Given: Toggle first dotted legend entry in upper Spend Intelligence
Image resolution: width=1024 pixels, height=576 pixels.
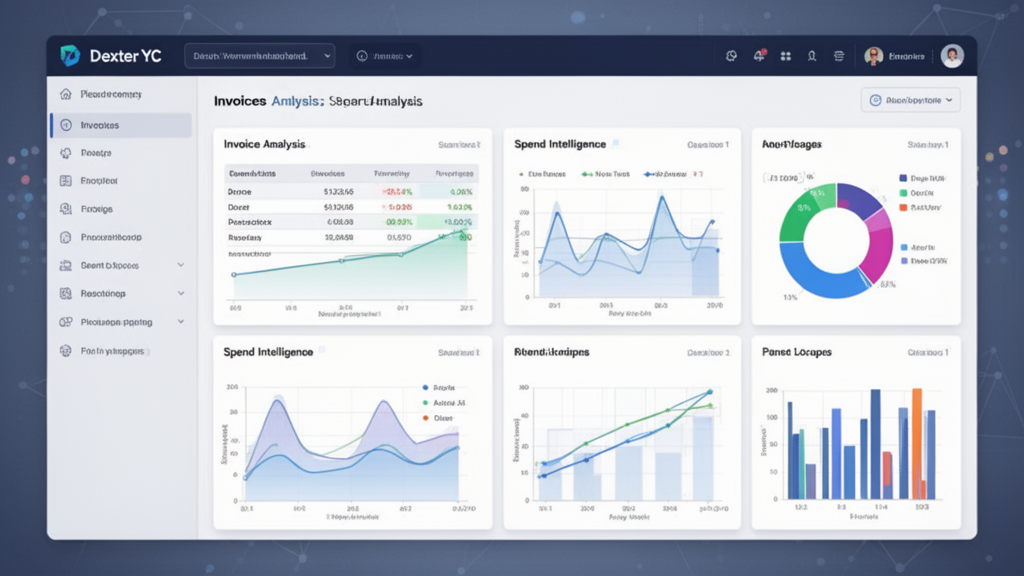Looking at the screenshot, I should pyautogui.click(x=543, y=174).
